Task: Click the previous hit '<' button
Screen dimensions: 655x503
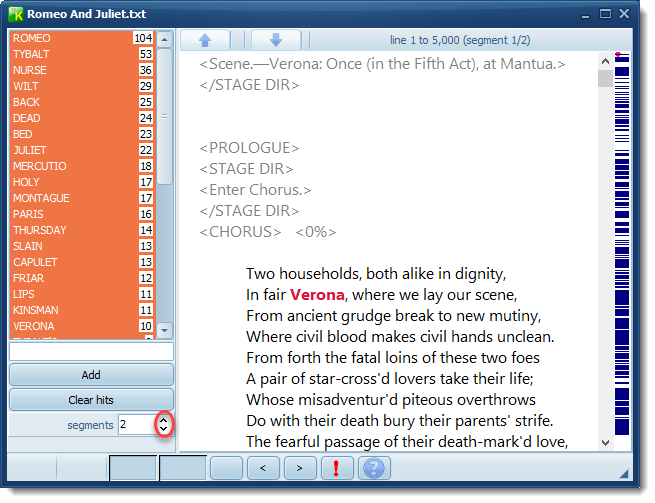Action: [x=263, y=468]
